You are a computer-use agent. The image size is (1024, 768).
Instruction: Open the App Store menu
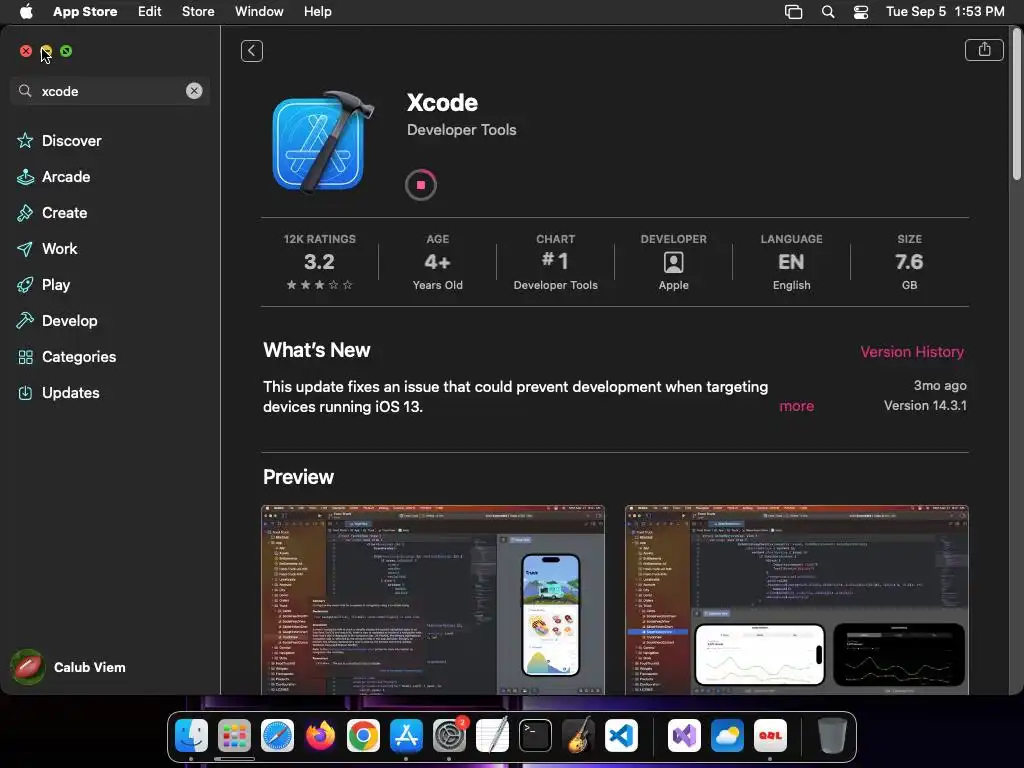[x=85, y=11]
